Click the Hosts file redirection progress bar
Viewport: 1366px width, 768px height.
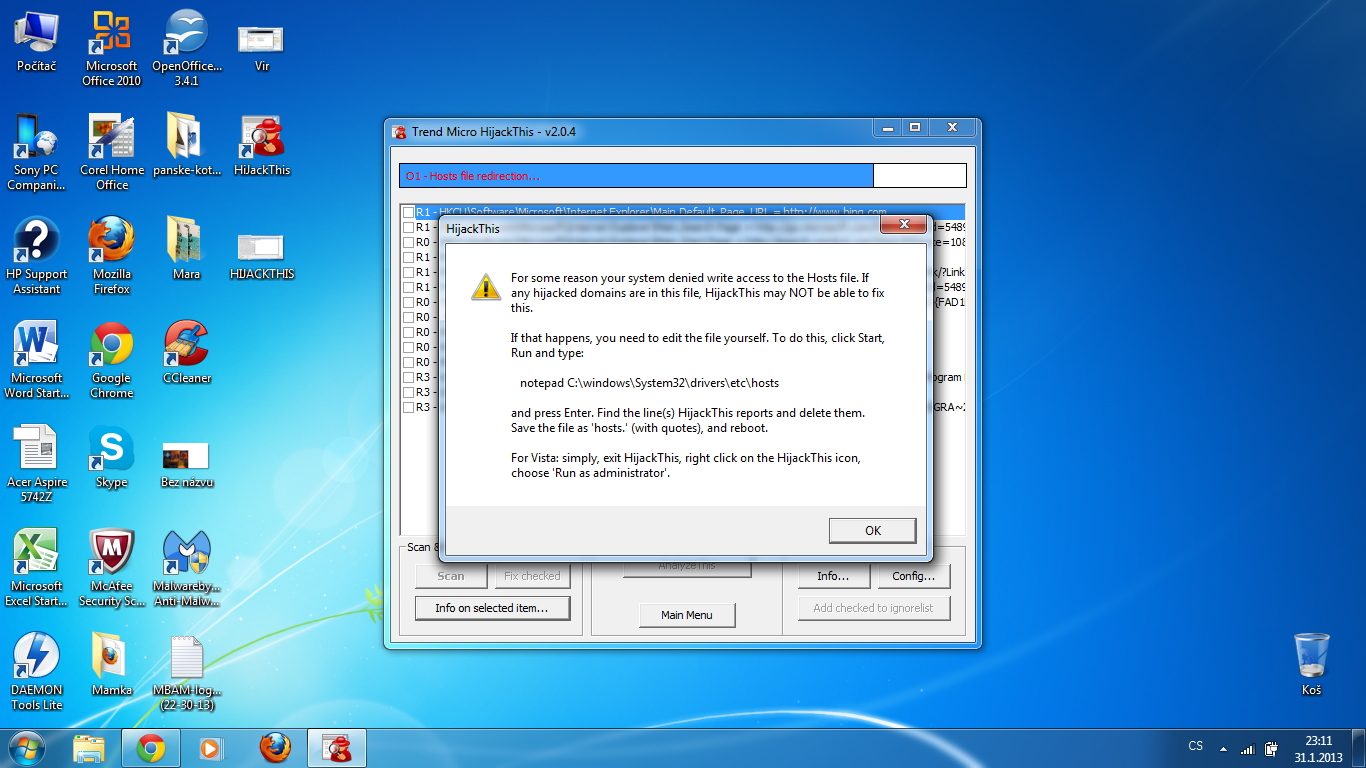click(x=683, y=176)
